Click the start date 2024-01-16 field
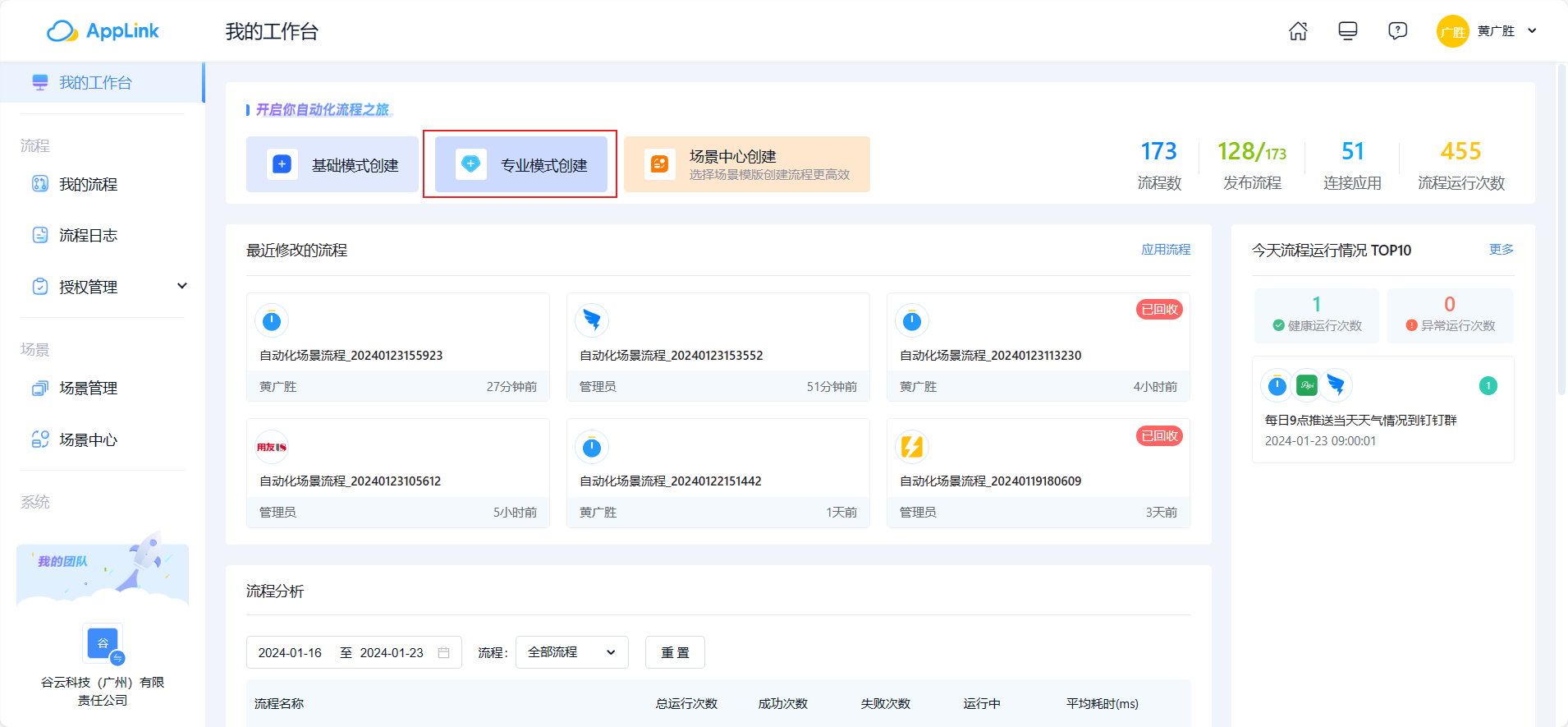 click(291, 652)
